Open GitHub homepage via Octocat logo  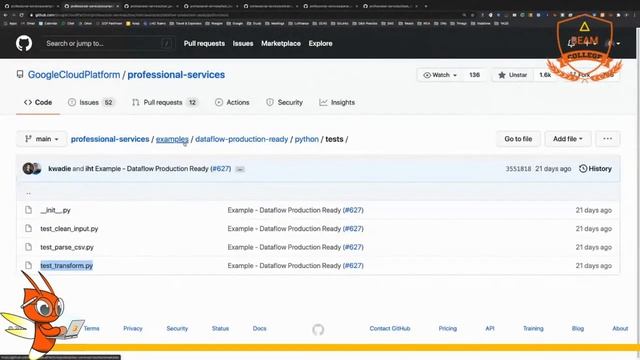coord(24,43)
